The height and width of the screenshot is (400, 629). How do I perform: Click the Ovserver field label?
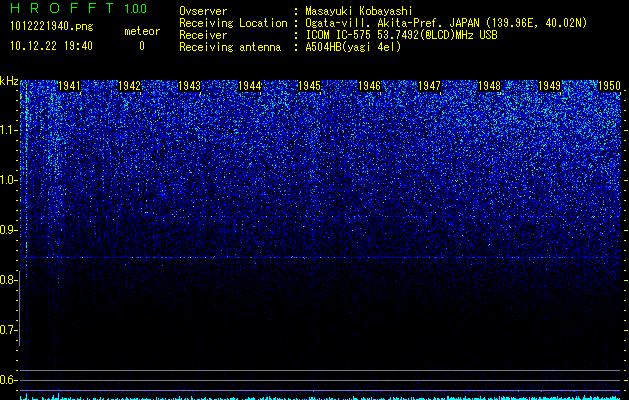[x=203, y=11]
